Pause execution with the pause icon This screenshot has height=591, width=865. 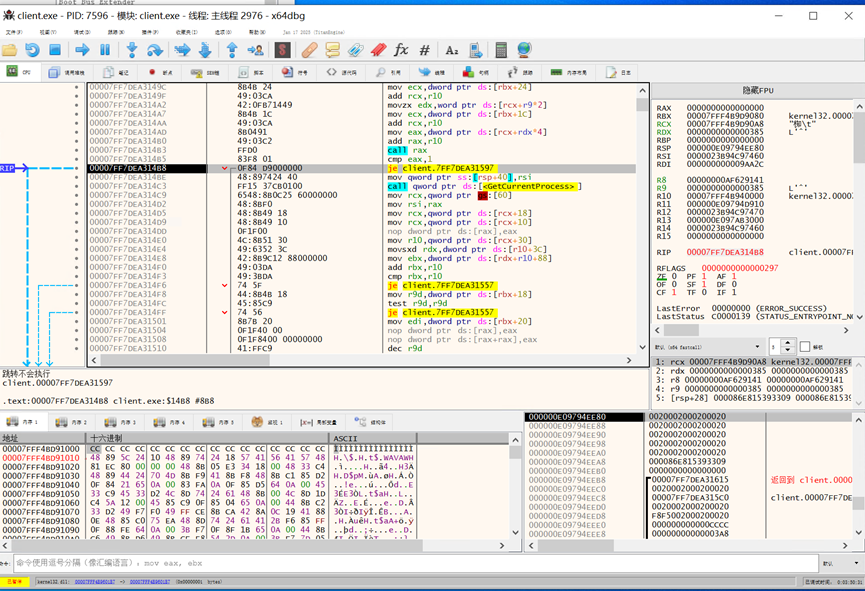[x=105, y=50]
